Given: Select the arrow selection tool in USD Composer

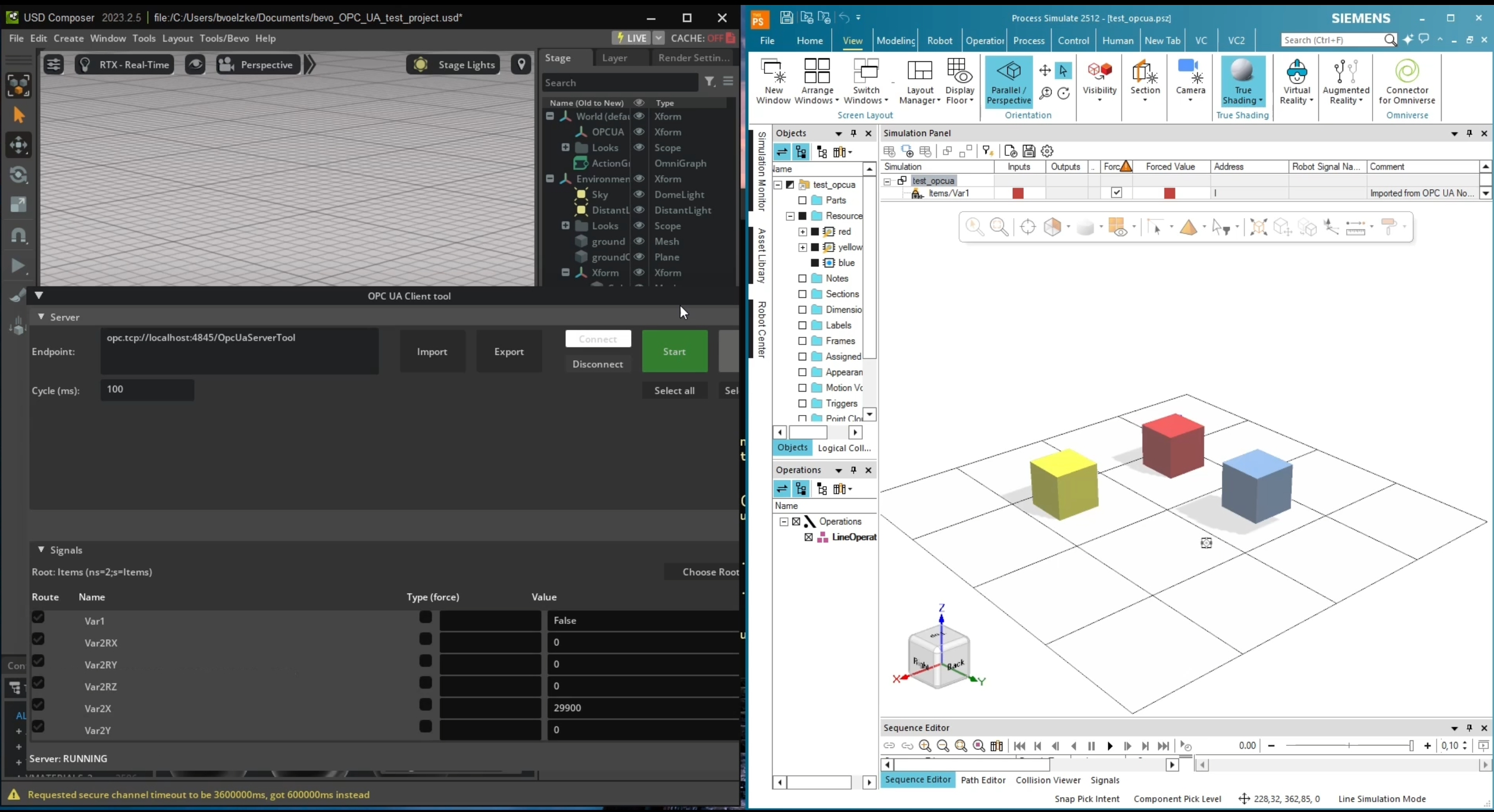Looking at the screenshot, I should point(19,115).
